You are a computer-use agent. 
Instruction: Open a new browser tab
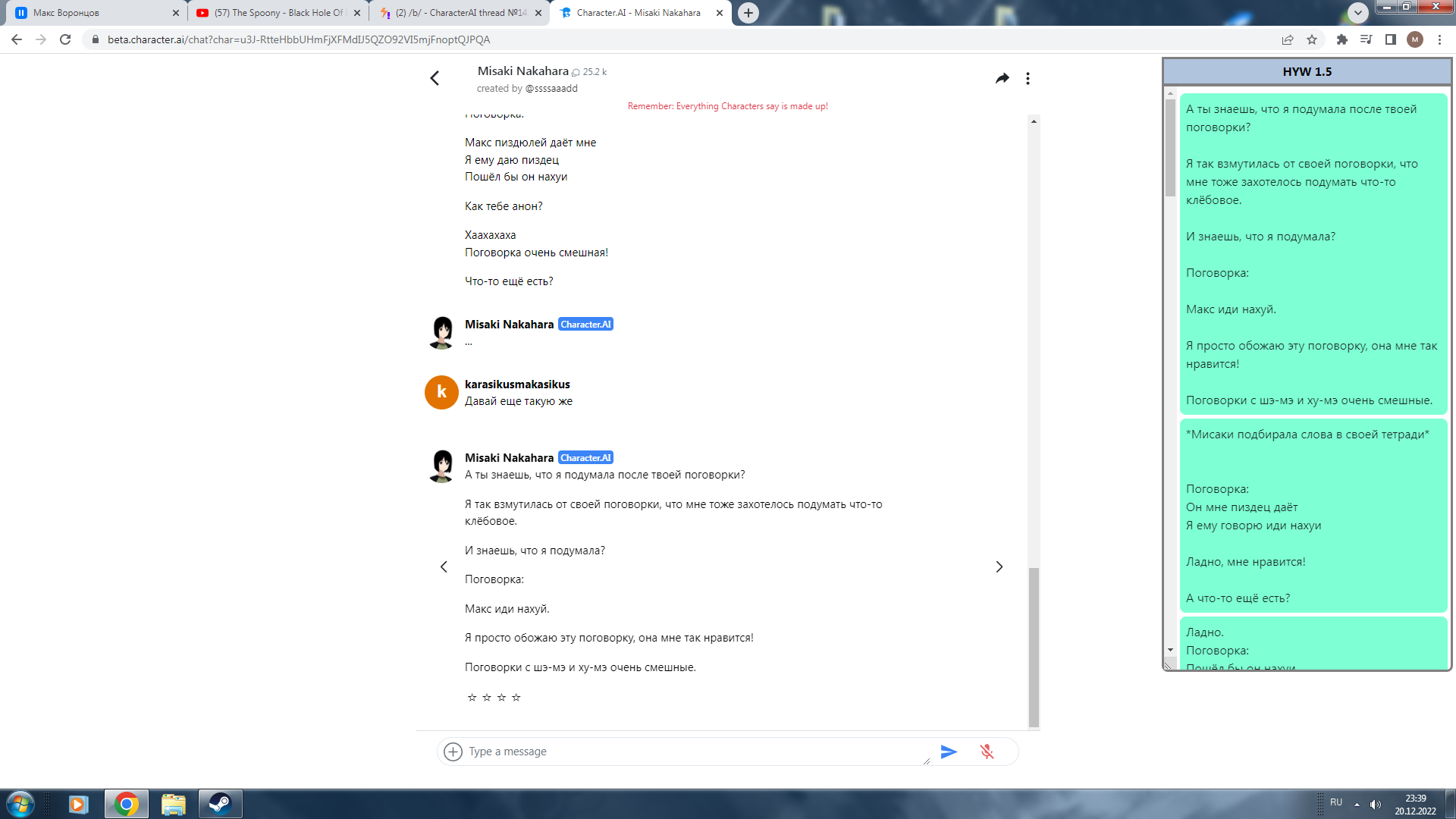748,13
